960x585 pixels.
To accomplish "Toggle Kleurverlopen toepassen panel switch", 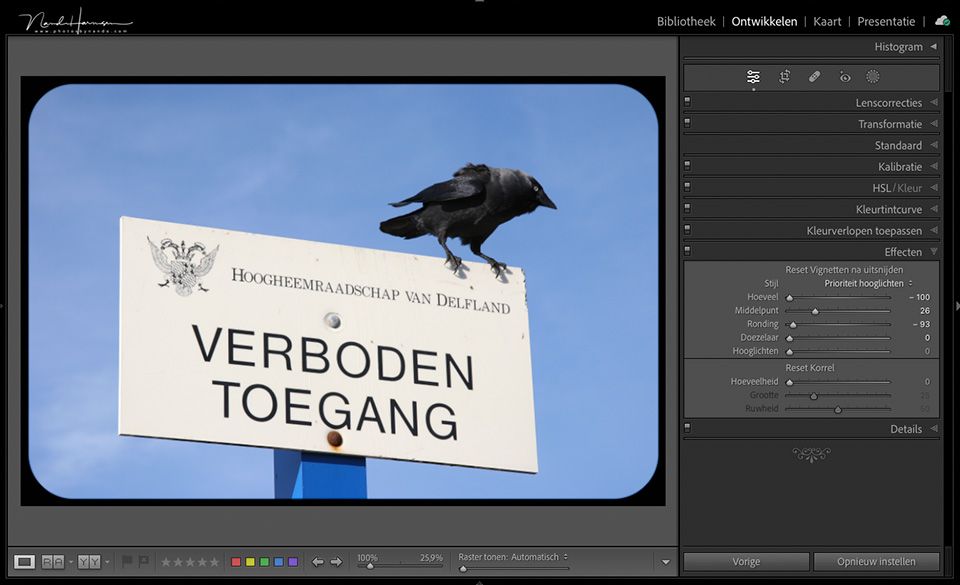I will pyautogui.click(x=687, y=230).
